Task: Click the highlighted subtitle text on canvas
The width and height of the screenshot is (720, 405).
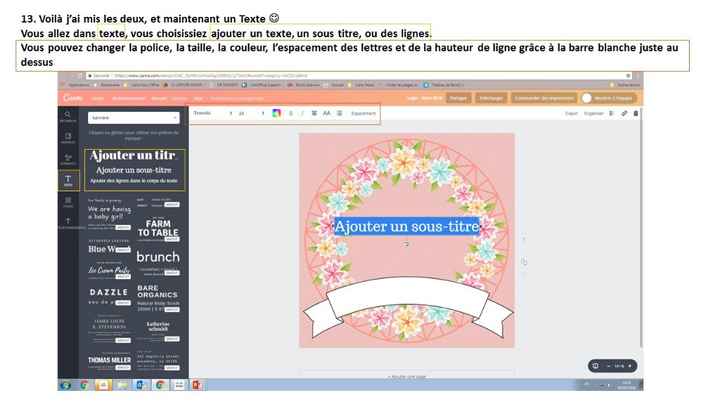Action: pyautogui.click(x=407, y=226)
